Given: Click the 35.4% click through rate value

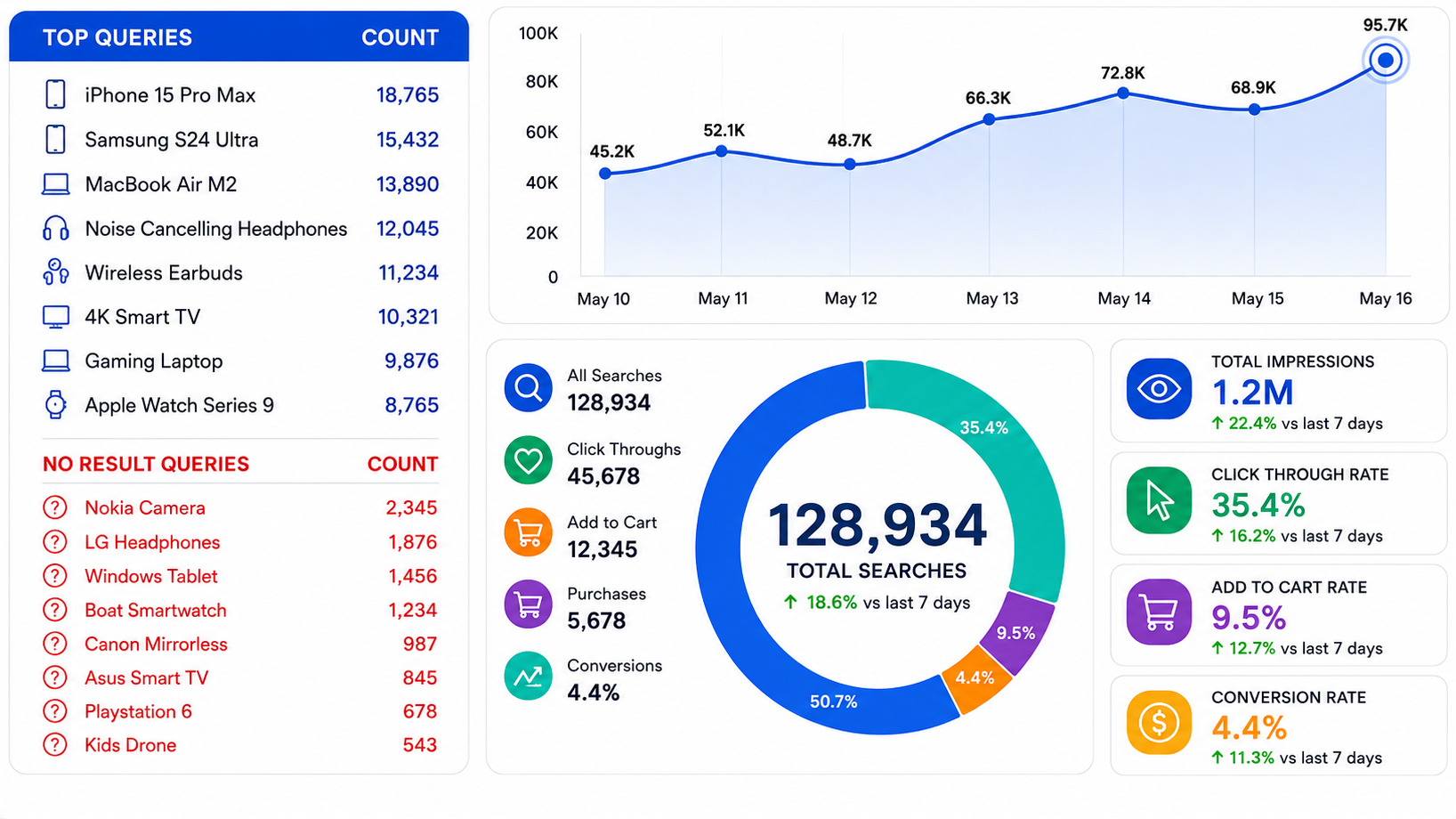Looking at the screenshot, I should pyautogui.click(x=1258, y=506).
